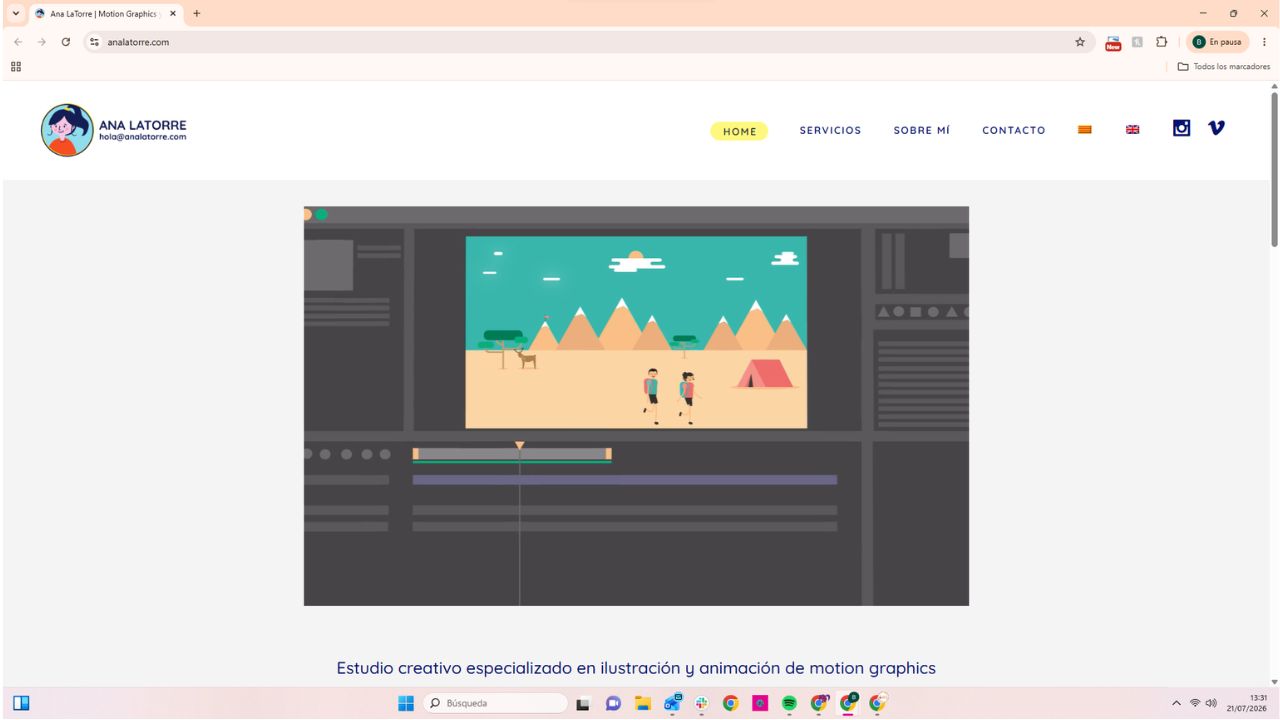Open the HOME menu item
This screenshot has width=1280, height=720.
pos(740,131)
